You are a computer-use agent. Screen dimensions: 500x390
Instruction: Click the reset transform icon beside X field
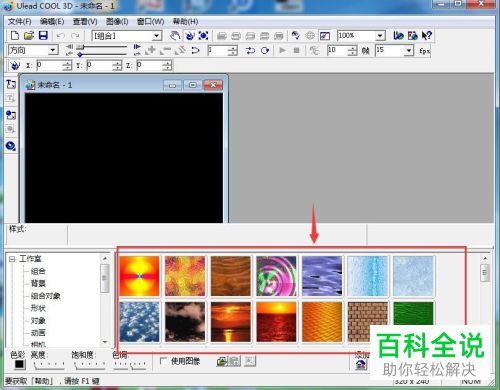[15, 65]
